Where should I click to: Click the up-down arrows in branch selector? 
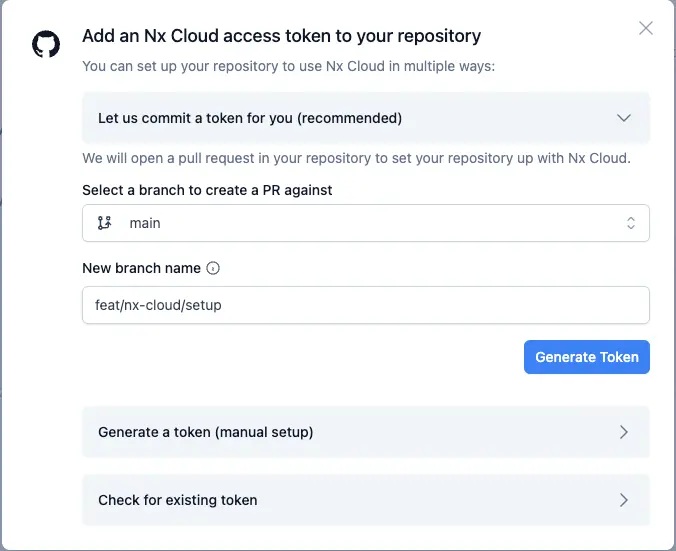pyautogui.click(x=631, y=223)
